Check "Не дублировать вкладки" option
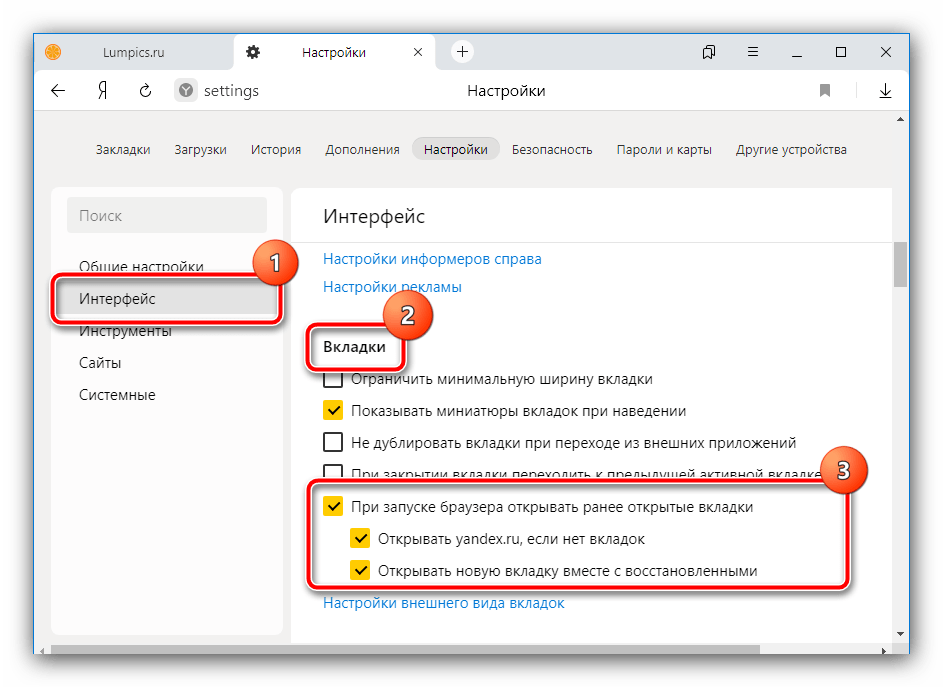Image resolution: width=943 pixels, height=687 pixels. tap(333, 442)
